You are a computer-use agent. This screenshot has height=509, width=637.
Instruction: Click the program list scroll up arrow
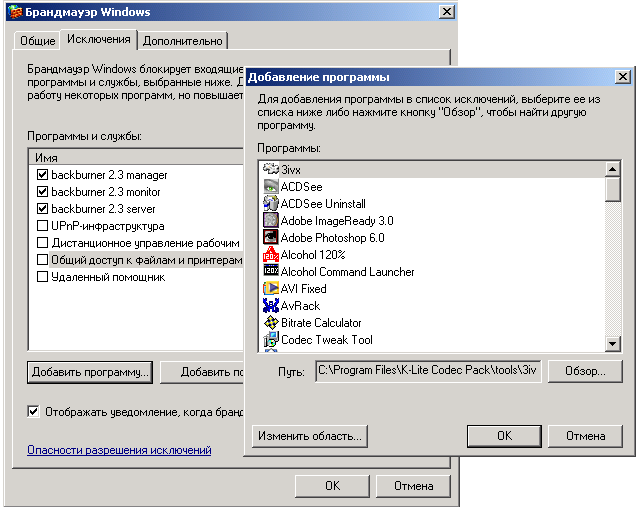612,169
